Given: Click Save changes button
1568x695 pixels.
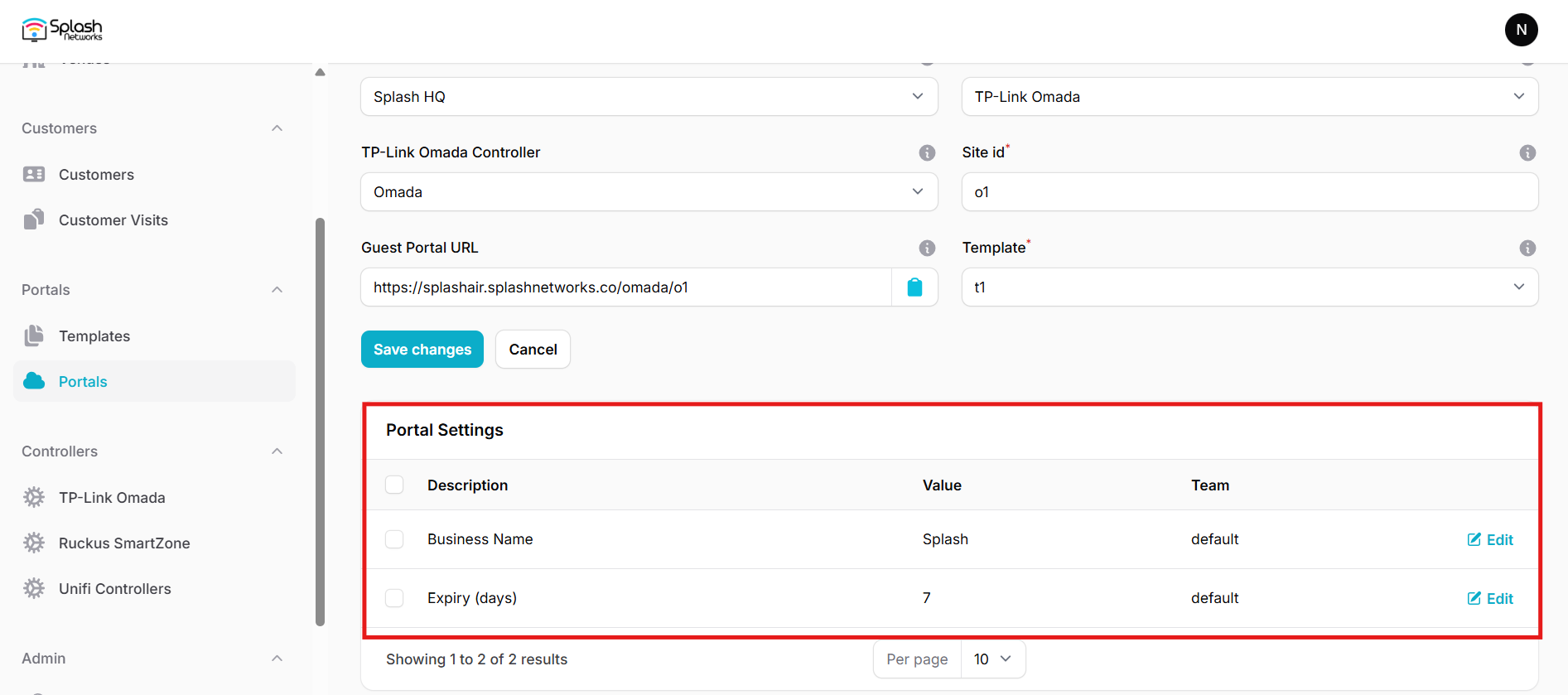Looking at the screenshot, I should [x=422, y=350].
